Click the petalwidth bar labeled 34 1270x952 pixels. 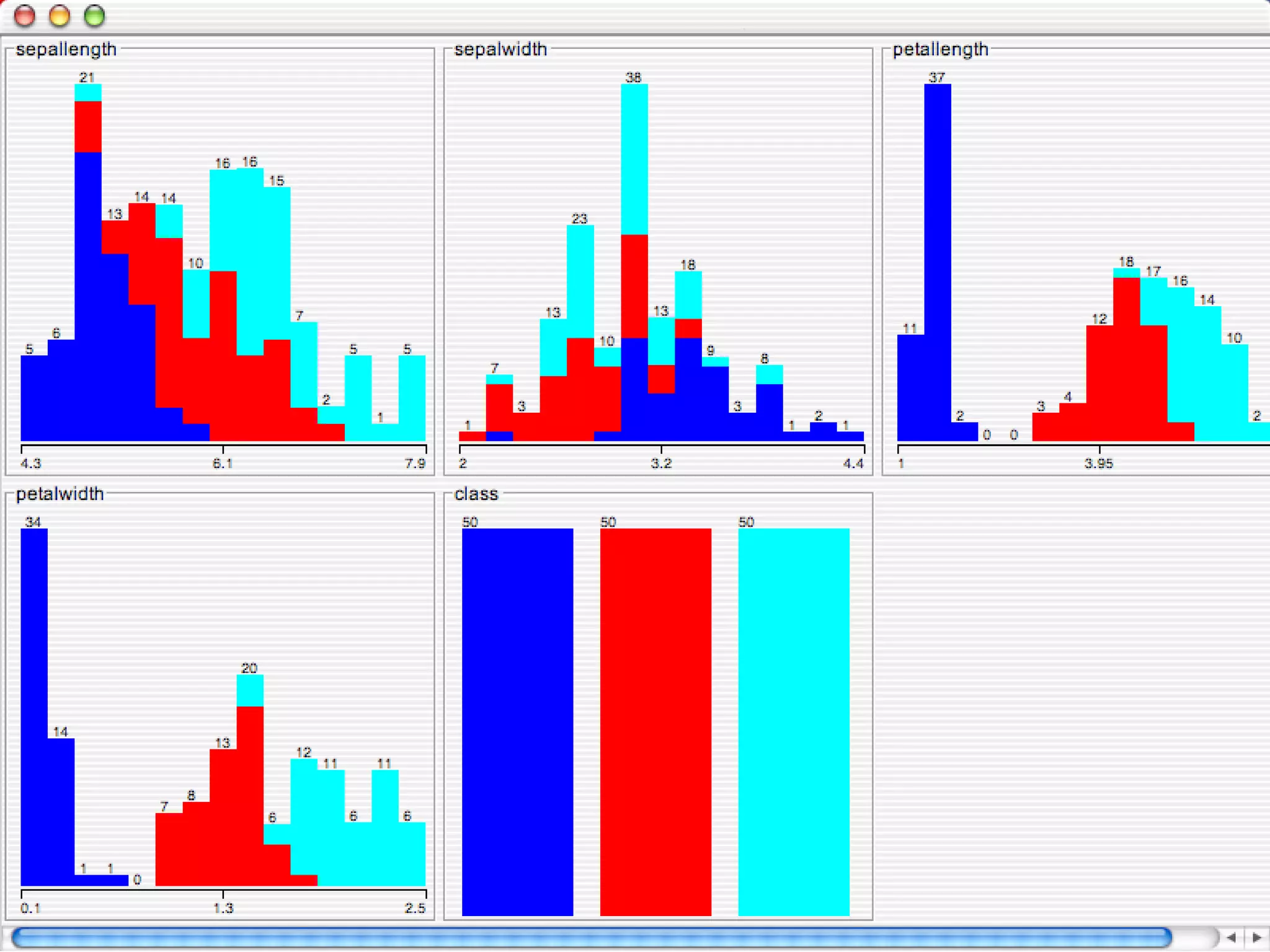tap(34, 707)
